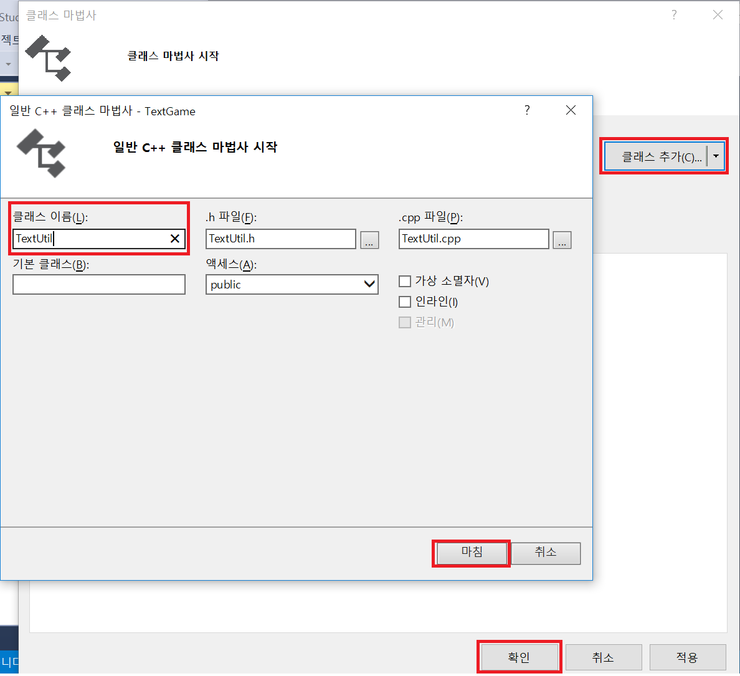Click the 클래스 추가 button
The height and width of the screenshot is (676, 740).
click(x=656, y=157)
